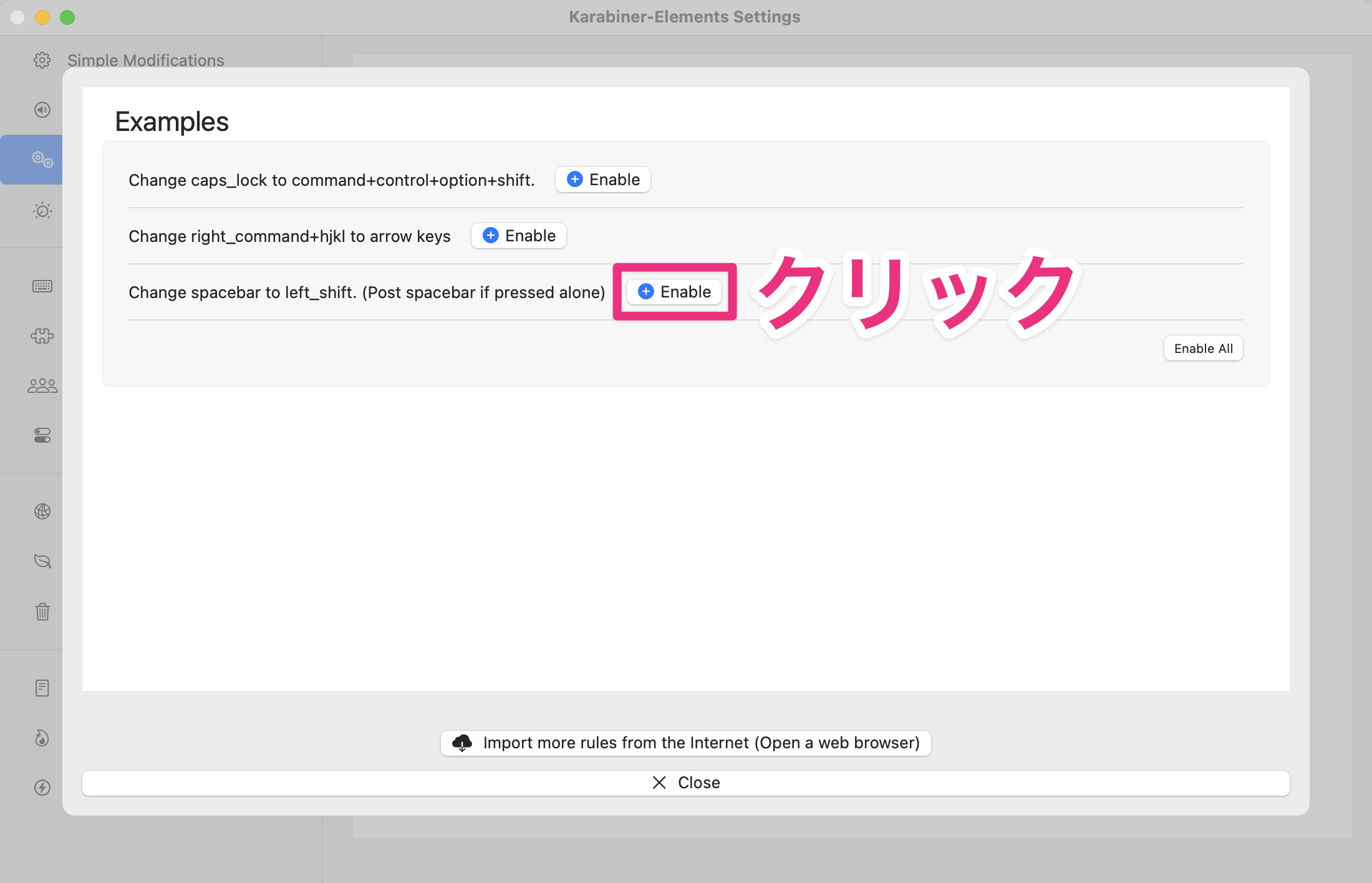This screenshot has height=883, width=1372.
Task: Click the Enable All button
Action: coord(1203,348)
